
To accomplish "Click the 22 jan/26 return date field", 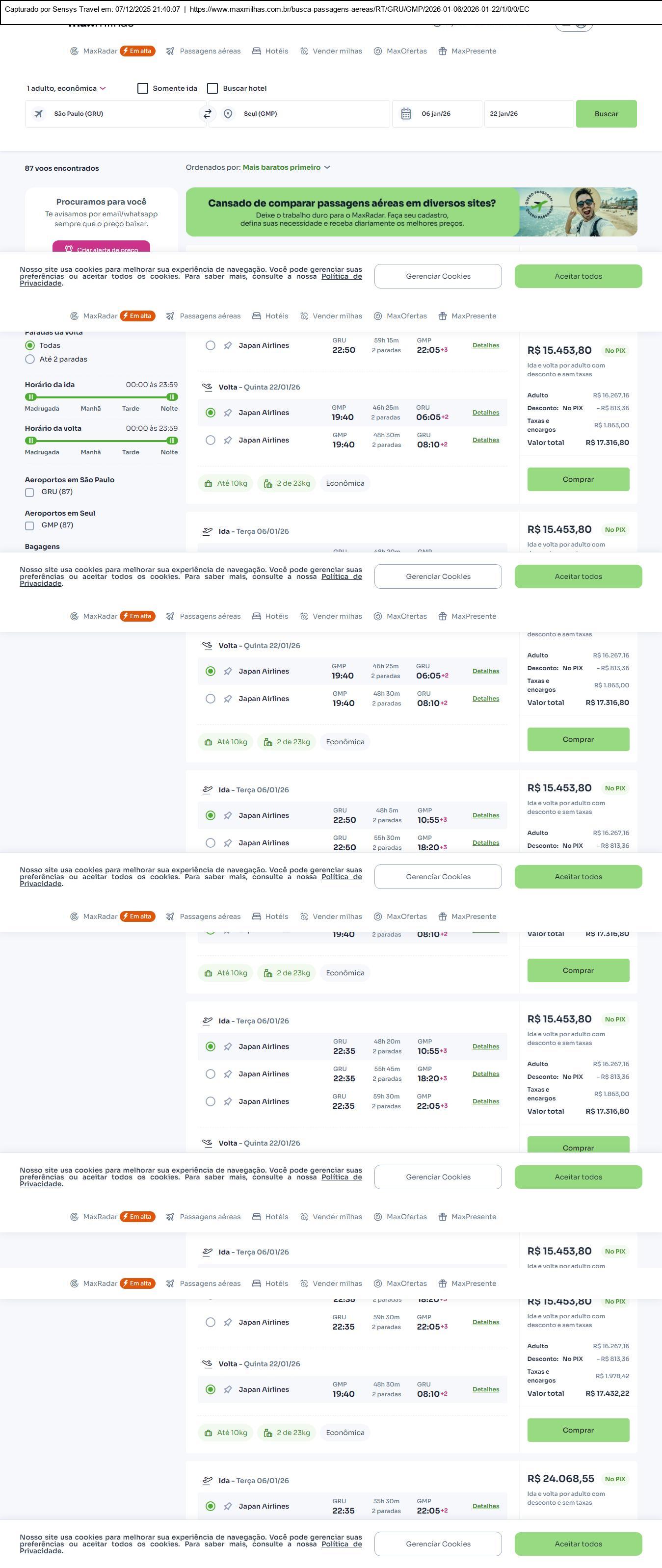I will coord(528,114).
